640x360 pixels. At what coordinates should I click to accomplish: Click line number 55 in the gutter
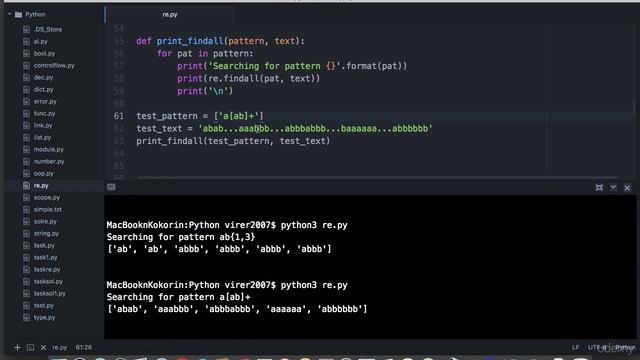119,41
